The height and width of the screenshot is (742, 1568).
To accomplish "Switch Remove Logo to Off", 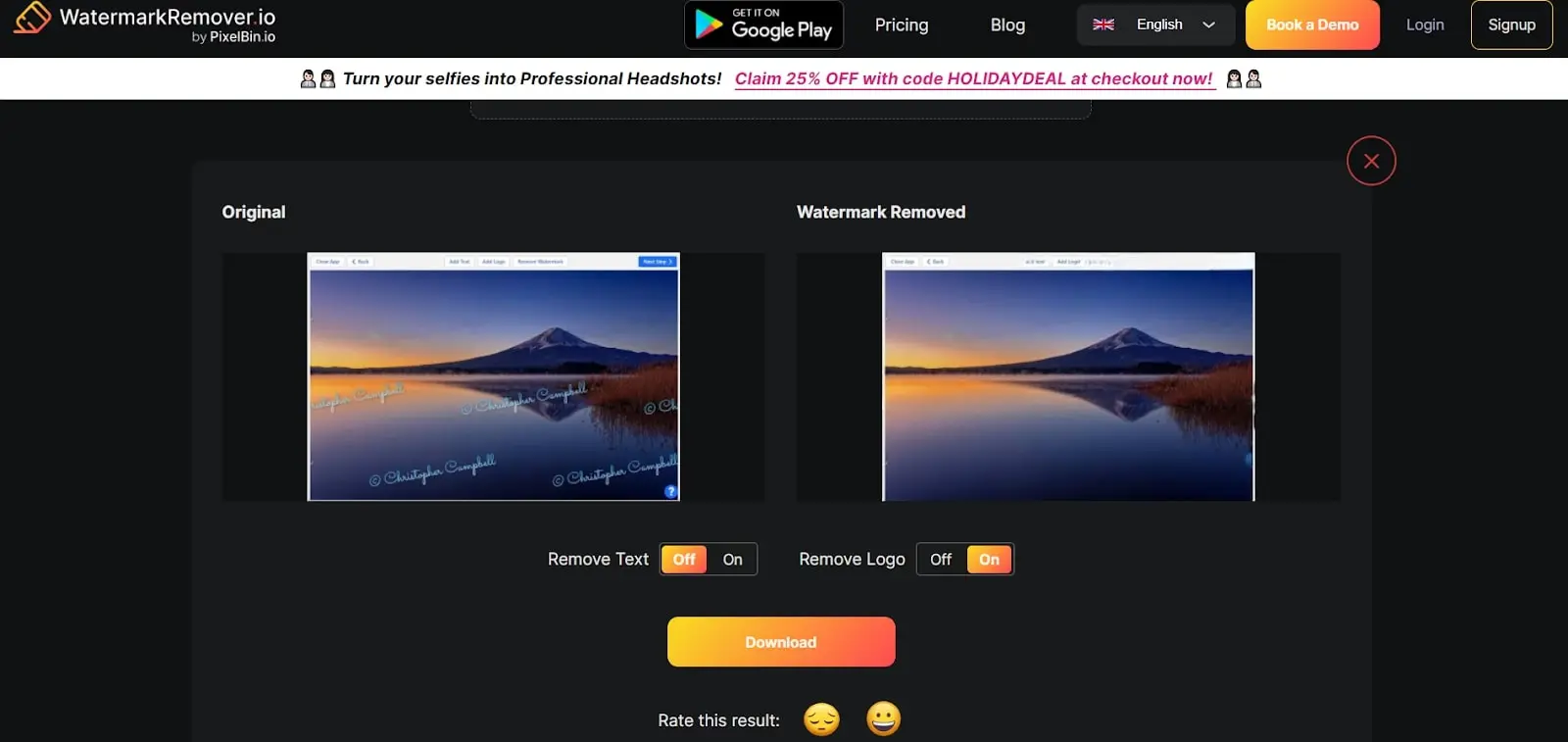I will click(941, 559).
